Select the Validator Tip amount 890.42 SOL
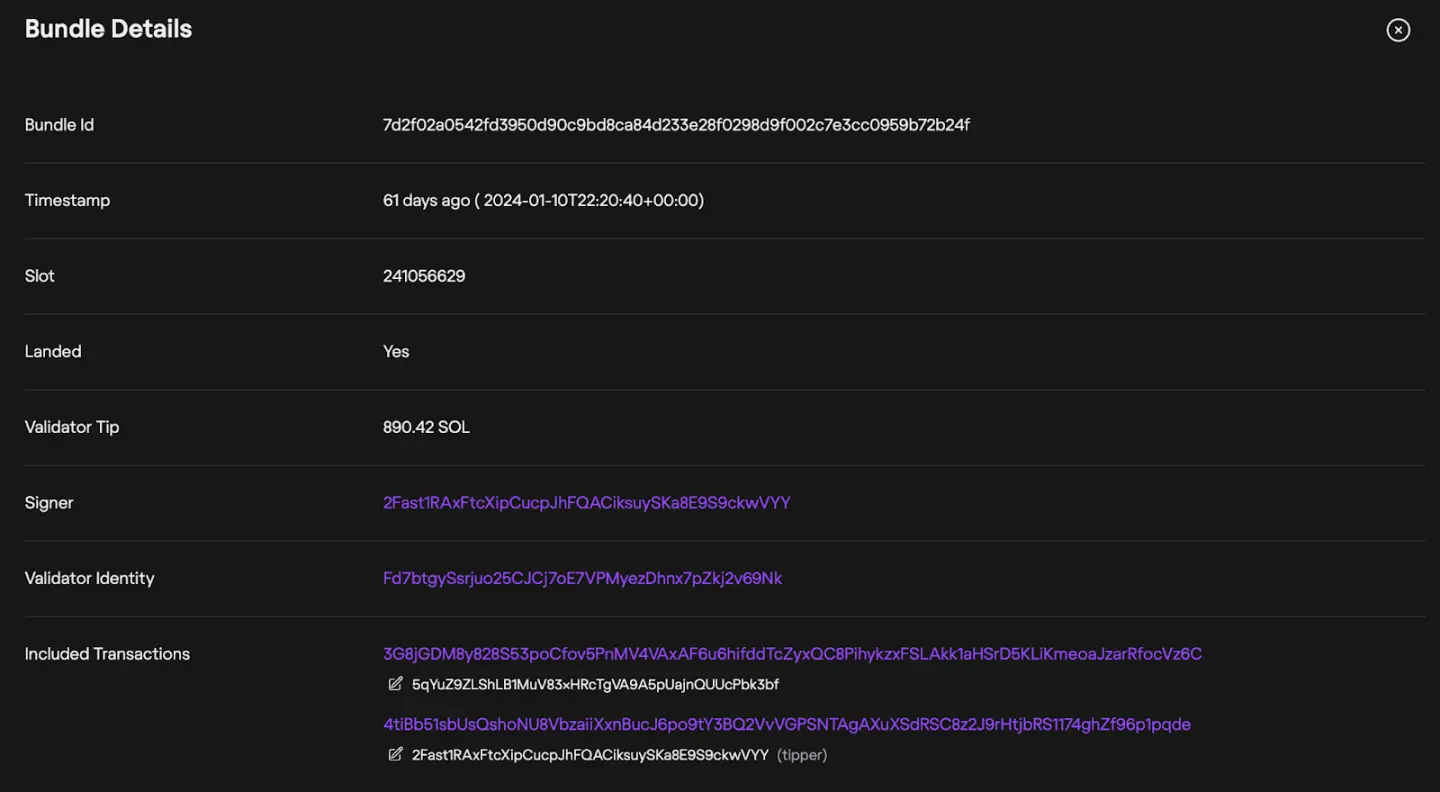 coord(427,427)
